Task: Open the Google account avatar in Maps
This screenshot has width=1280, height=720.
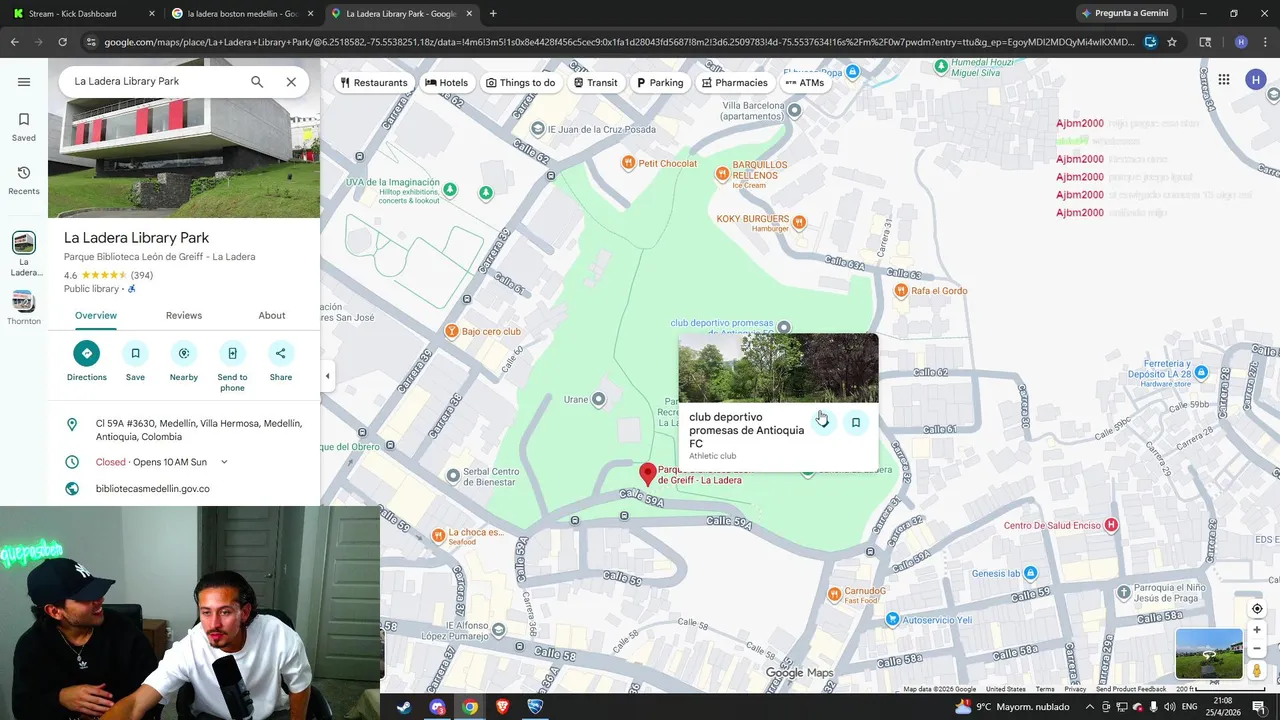Action: (1256, 81)
